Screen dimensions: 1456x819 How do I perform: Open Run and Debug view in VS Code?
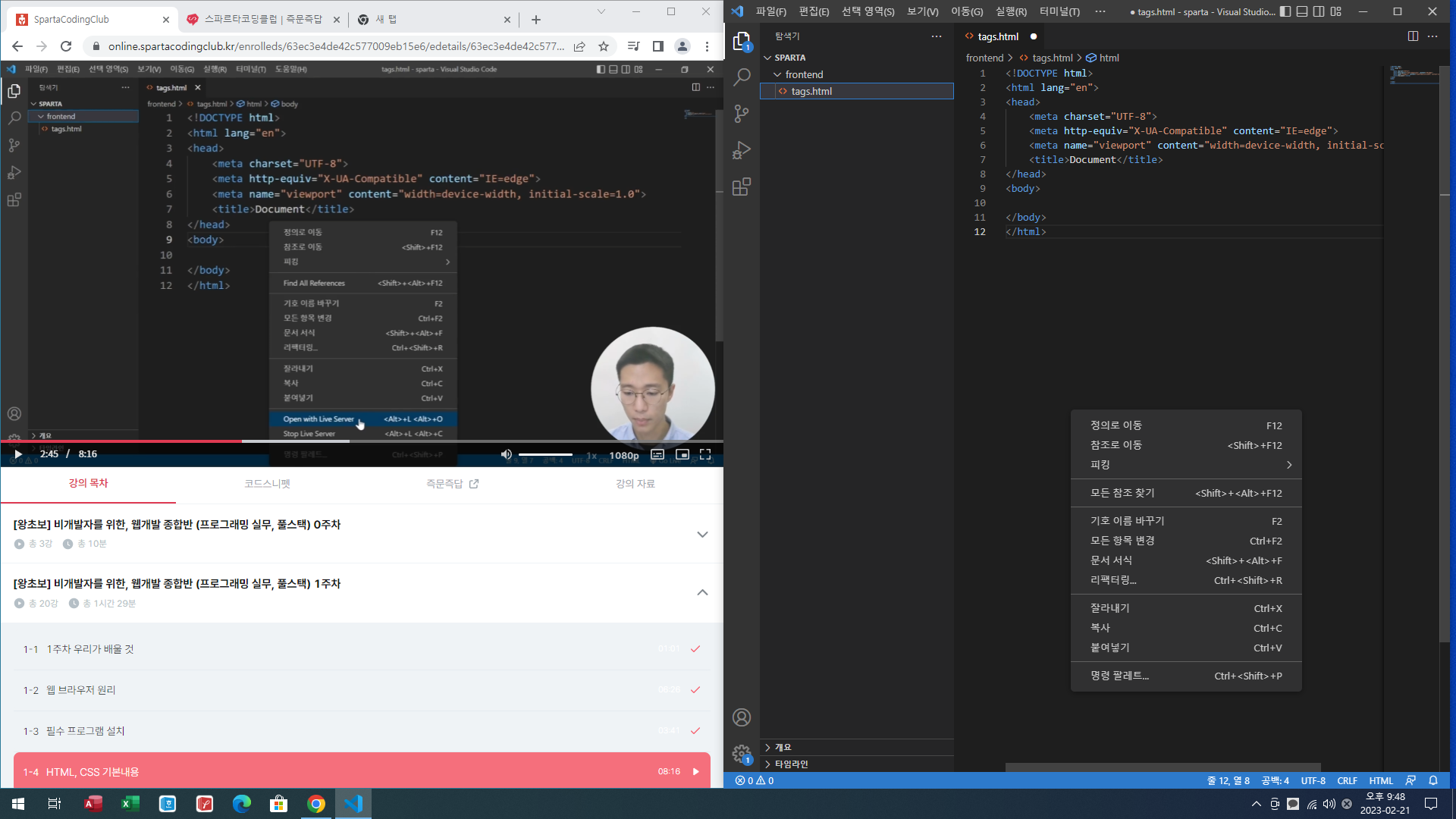742,150
